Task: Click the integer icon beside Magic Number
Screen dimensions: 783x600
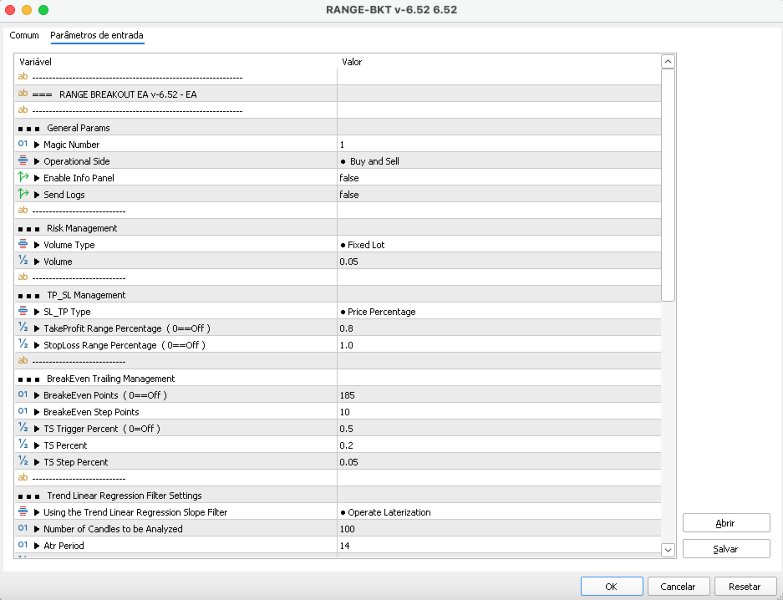Action: 23,144
